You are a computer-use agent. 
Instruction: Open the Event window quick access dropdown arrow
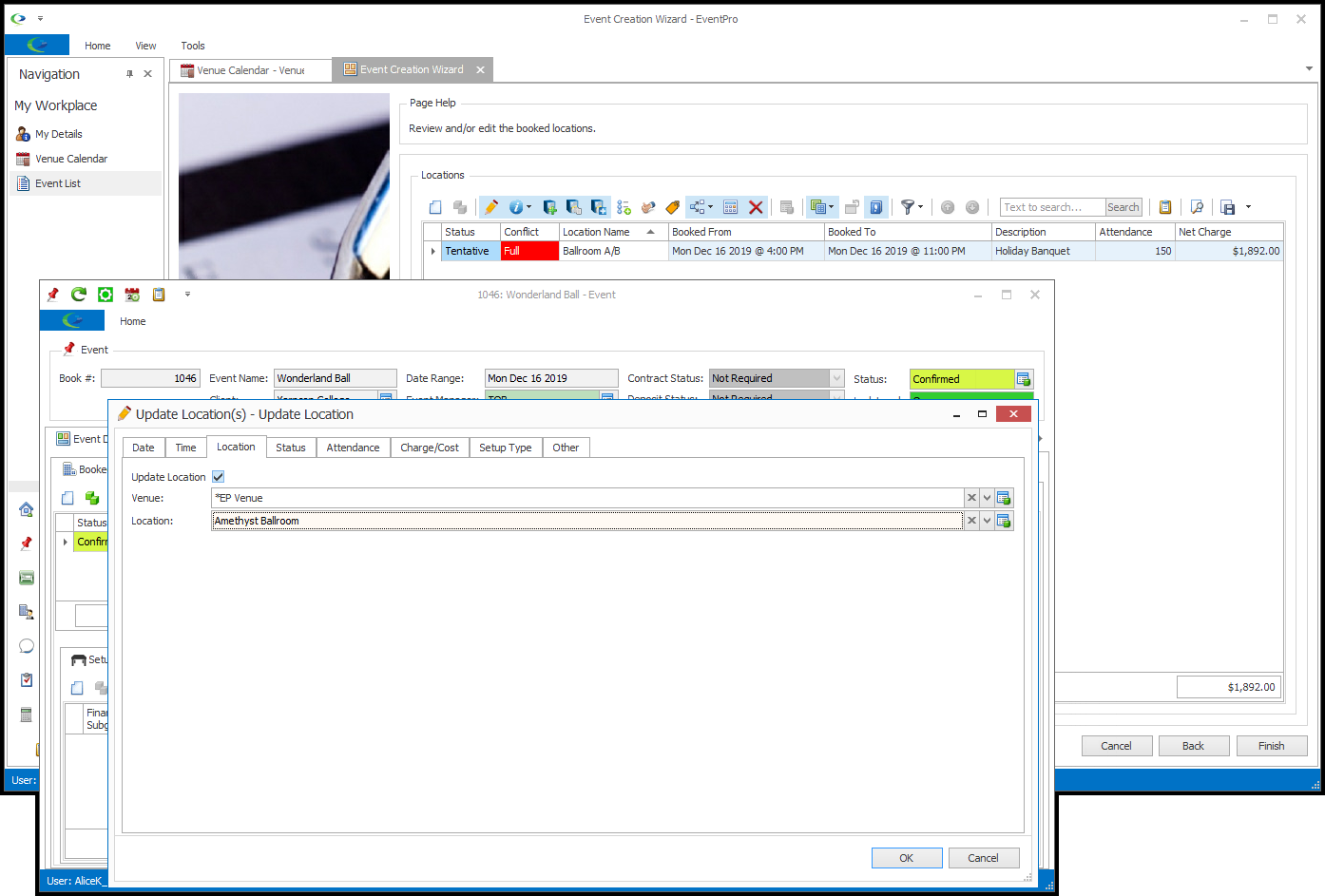pos(187,295)
